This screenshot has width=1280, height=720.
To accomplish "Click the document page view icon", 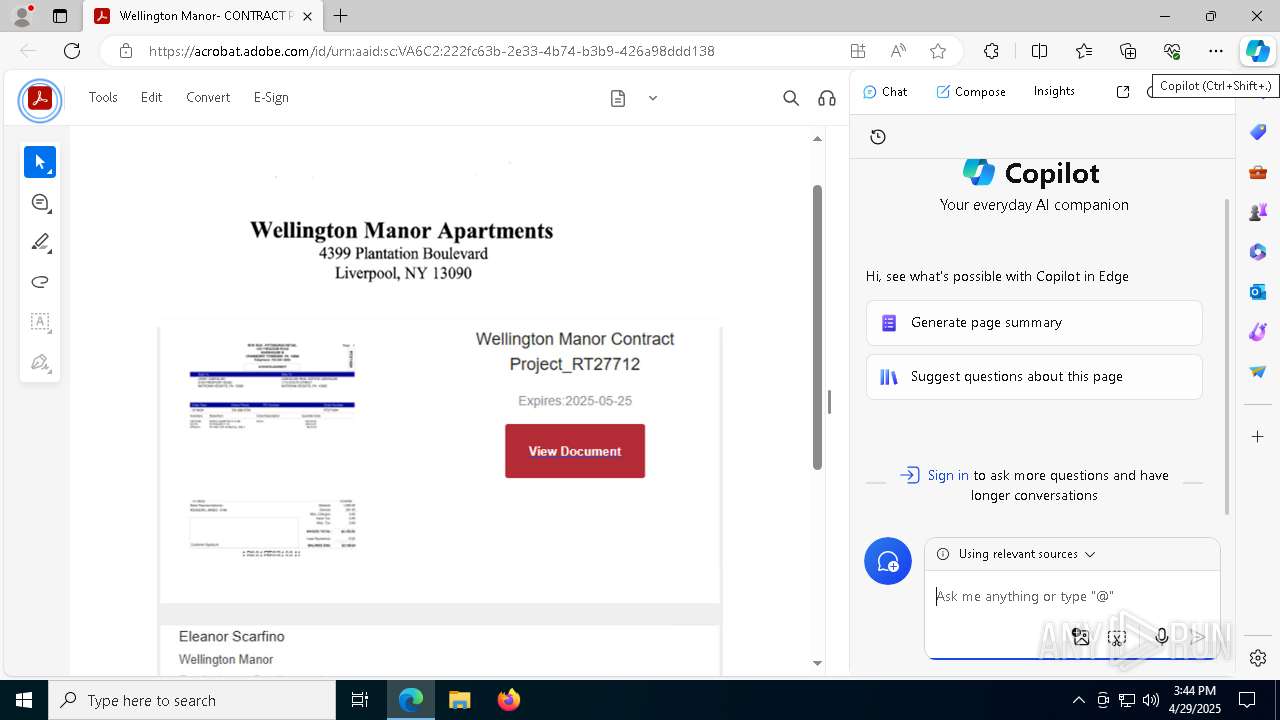I will 618,98.
